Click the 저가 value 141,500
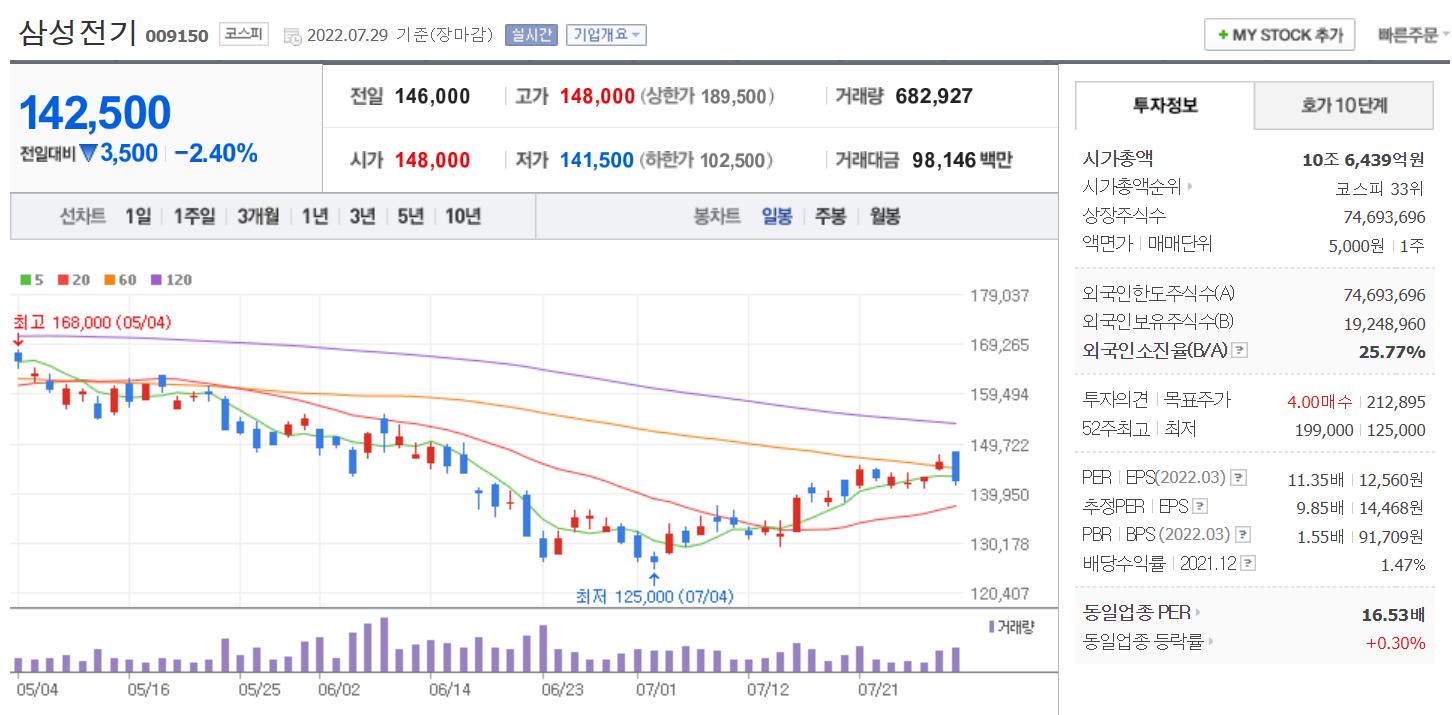 597,160
